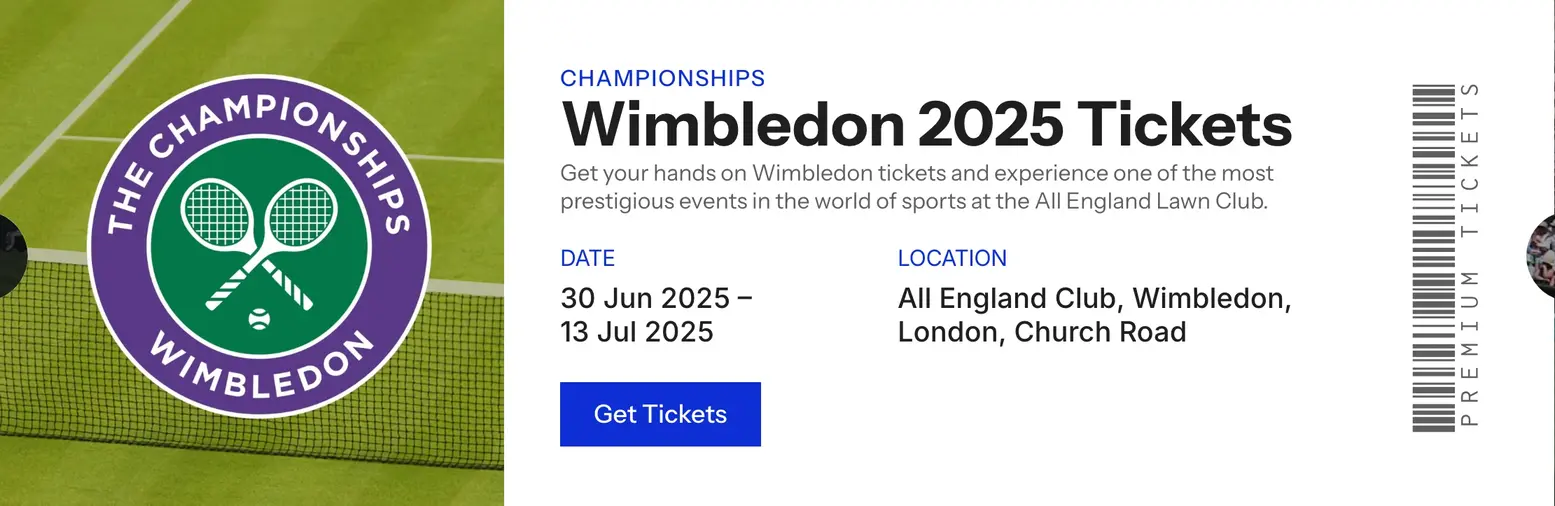Click the Wimbledon Championships circular logo
Viewport: 1555px width, 506px height.
(259, 244)
